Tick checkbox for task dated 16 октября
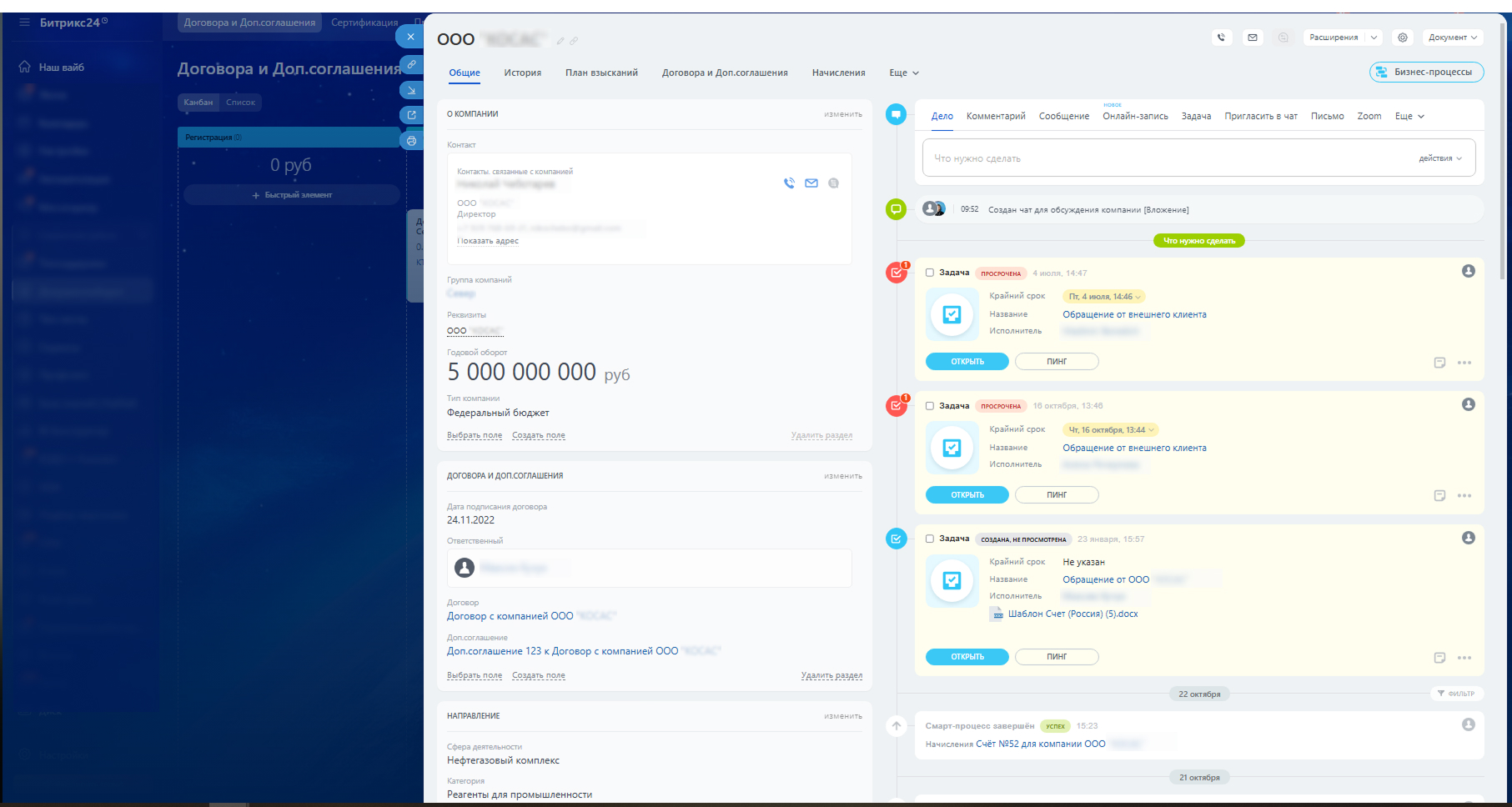 (x=930, y=406)
